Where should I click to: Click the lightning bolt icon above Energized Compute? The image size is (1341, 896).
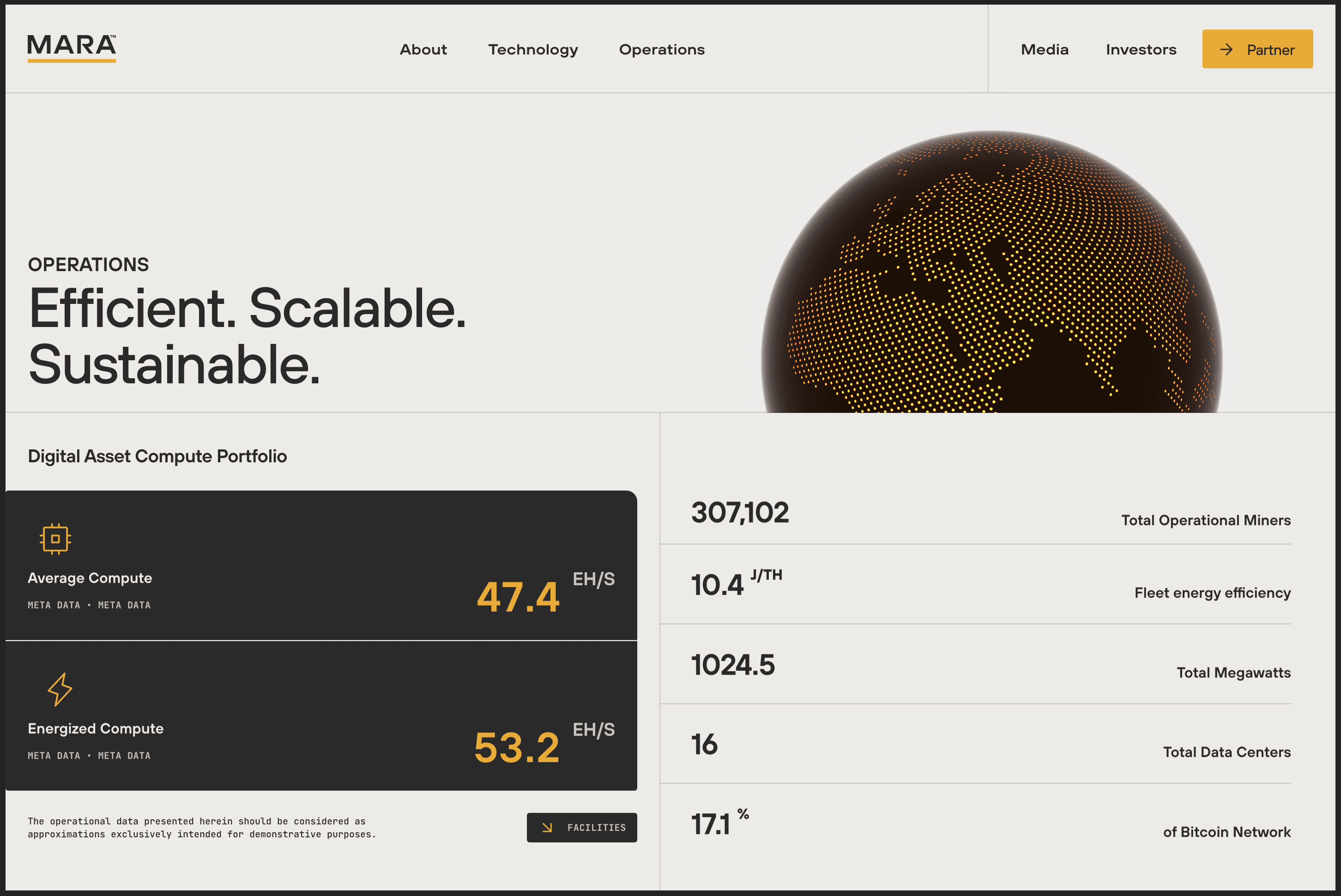60,689
